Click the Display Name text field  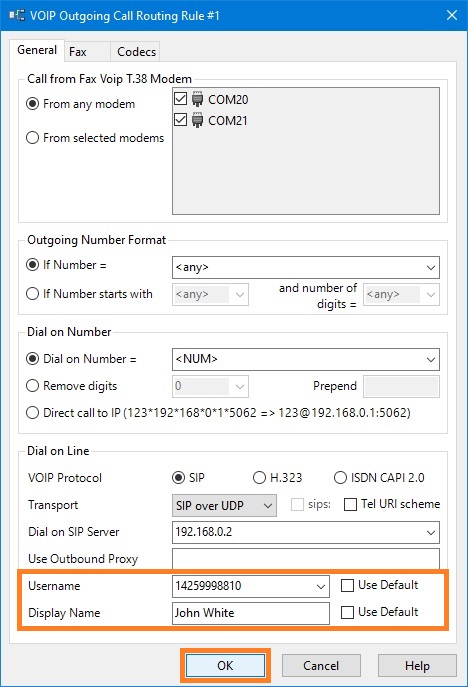(x=251, y=613)
